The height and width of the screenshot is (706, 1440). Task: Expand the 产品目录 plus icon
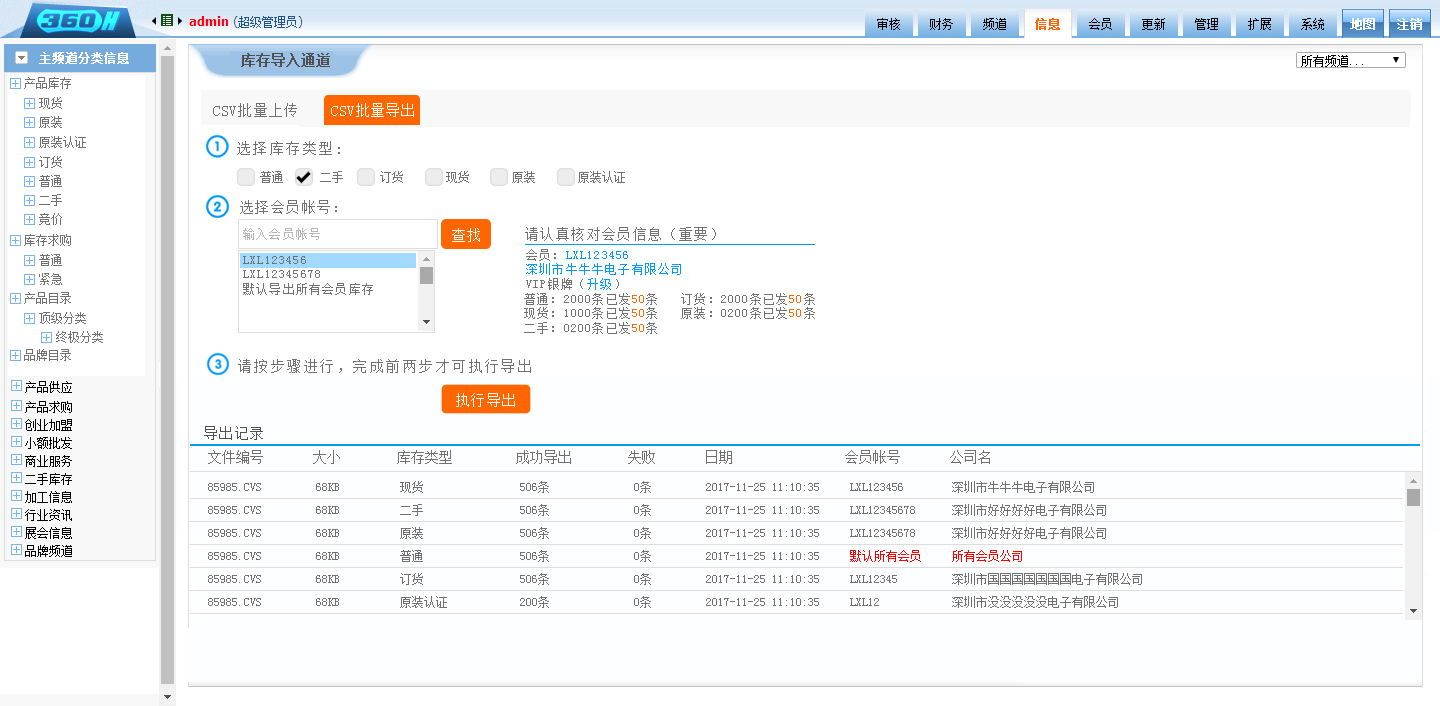15,298
